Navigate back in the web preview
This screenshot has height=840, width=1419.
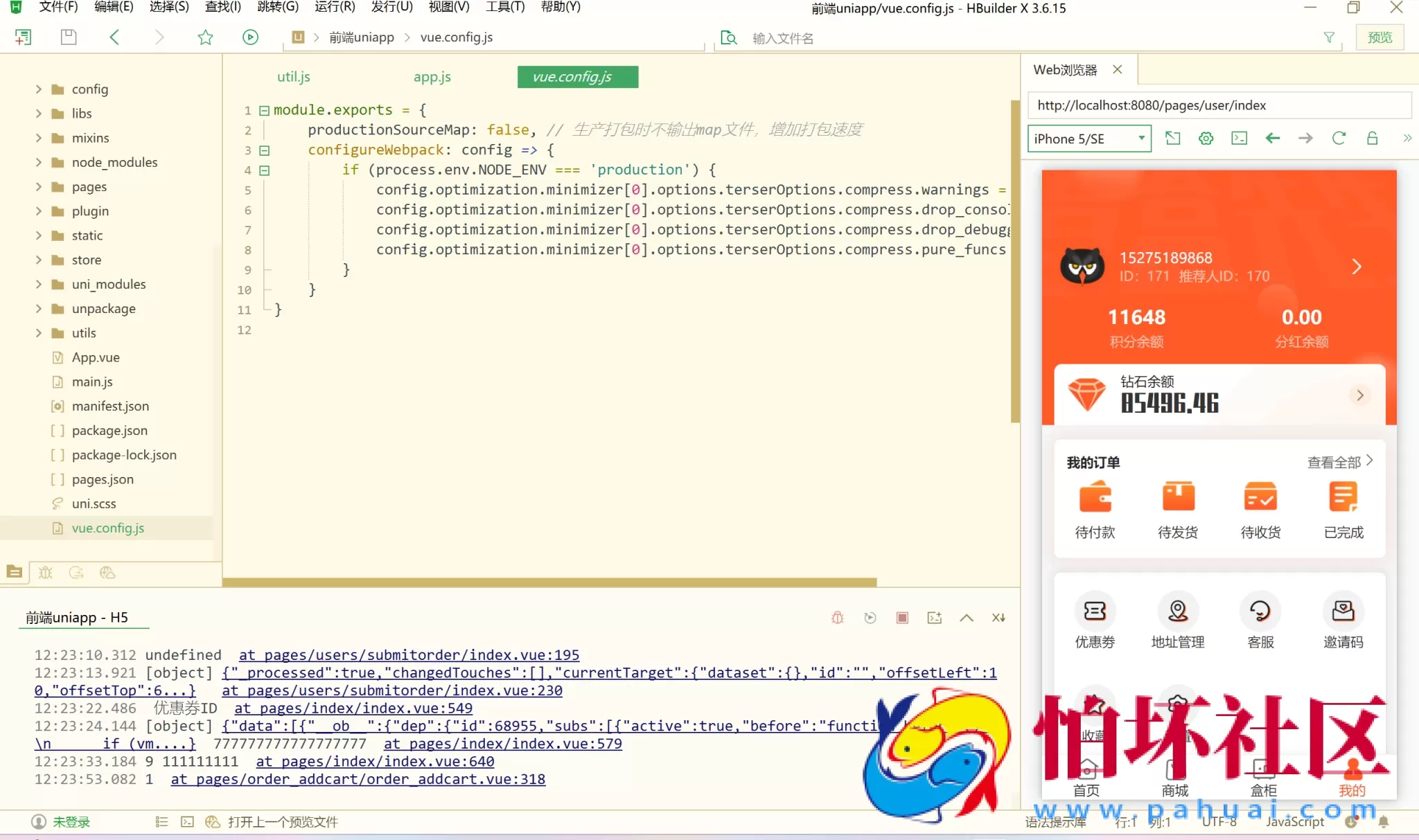(x=1273, y=138)
